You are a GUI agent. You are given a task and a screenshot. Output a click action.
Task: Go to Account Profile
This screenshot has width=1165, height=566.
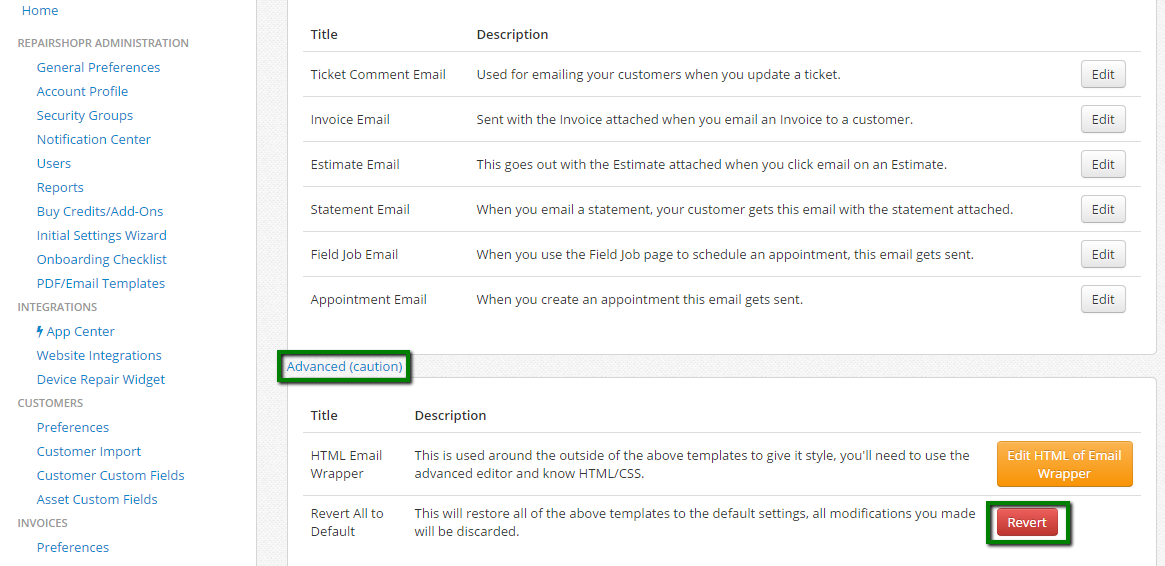point(82,91)
